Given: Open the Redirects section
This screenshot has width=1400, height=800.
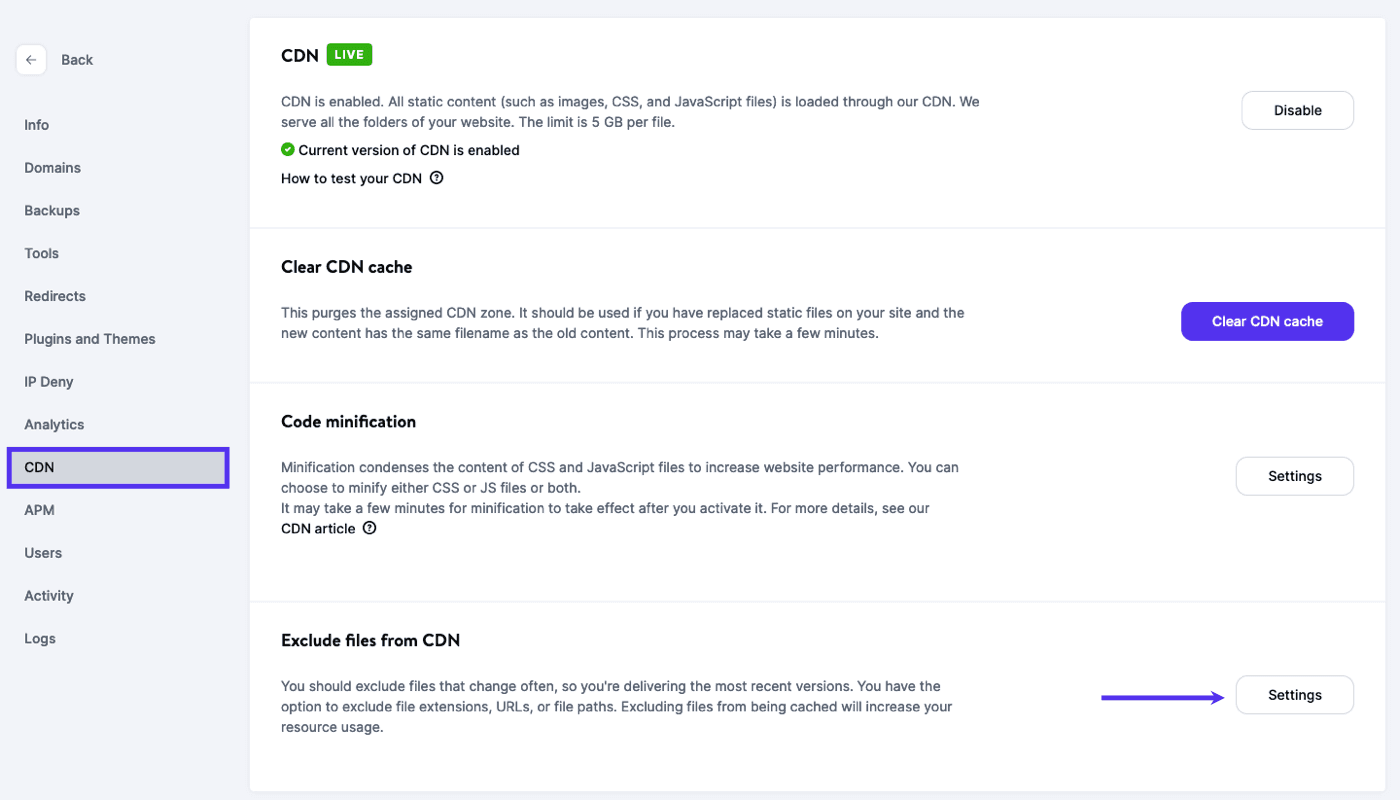Looking at the screenshot, I should click(54, 296).
